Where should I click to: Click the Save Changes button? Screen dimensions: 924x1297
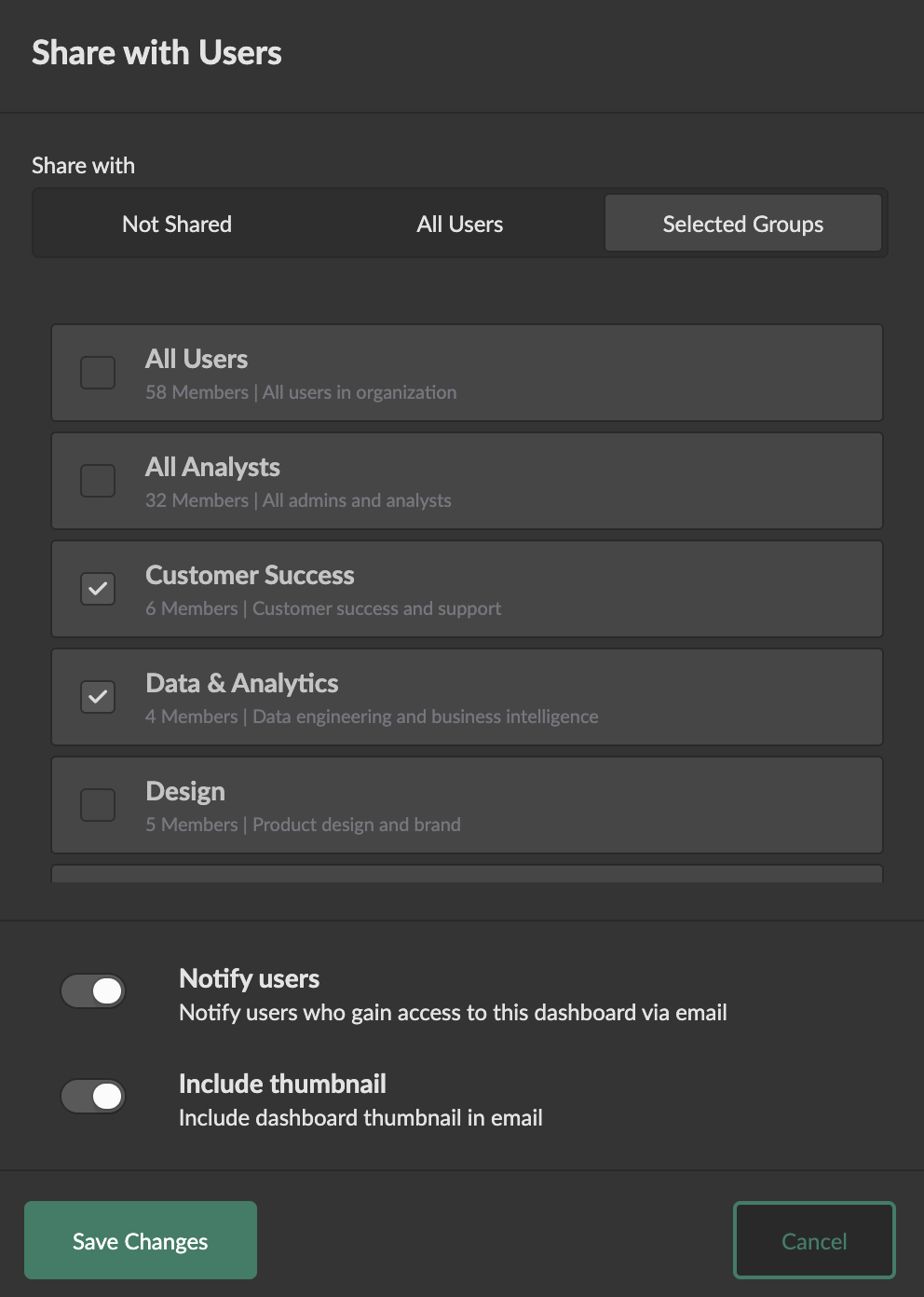click(x=141, y=1240)
